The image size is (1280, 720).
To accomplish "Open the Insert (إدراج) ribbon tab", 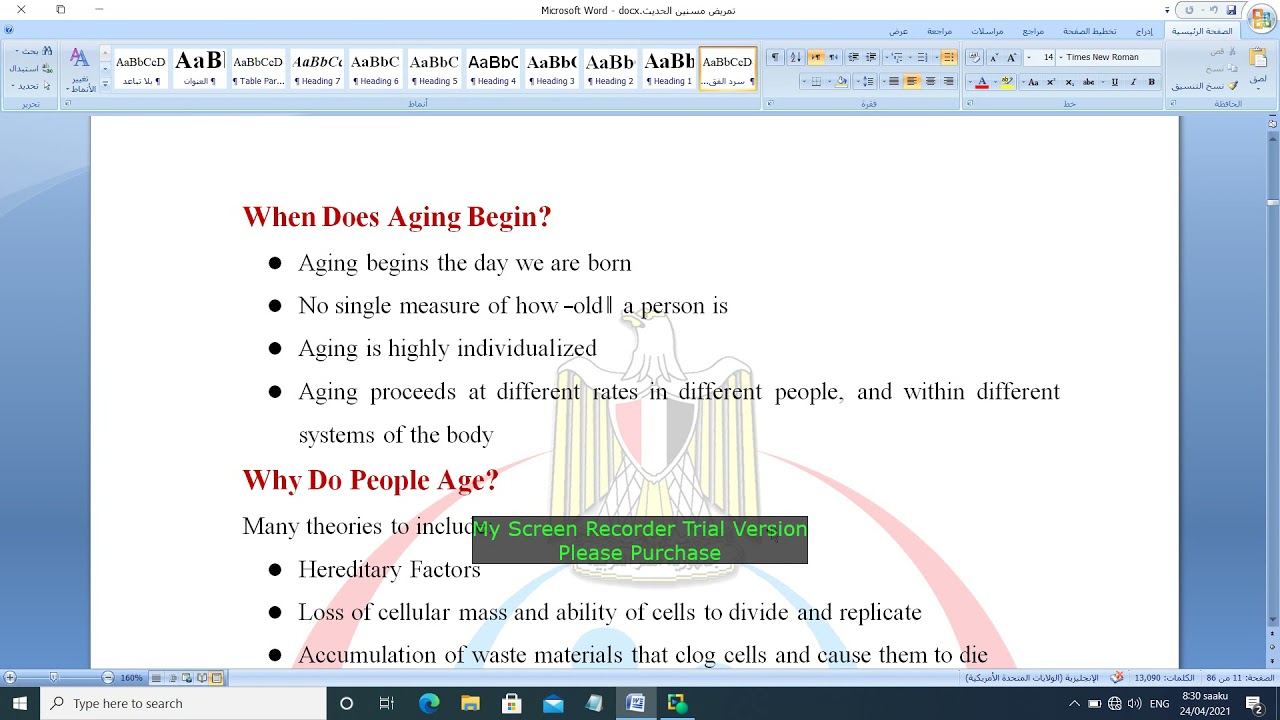I will click(1144, 31).
